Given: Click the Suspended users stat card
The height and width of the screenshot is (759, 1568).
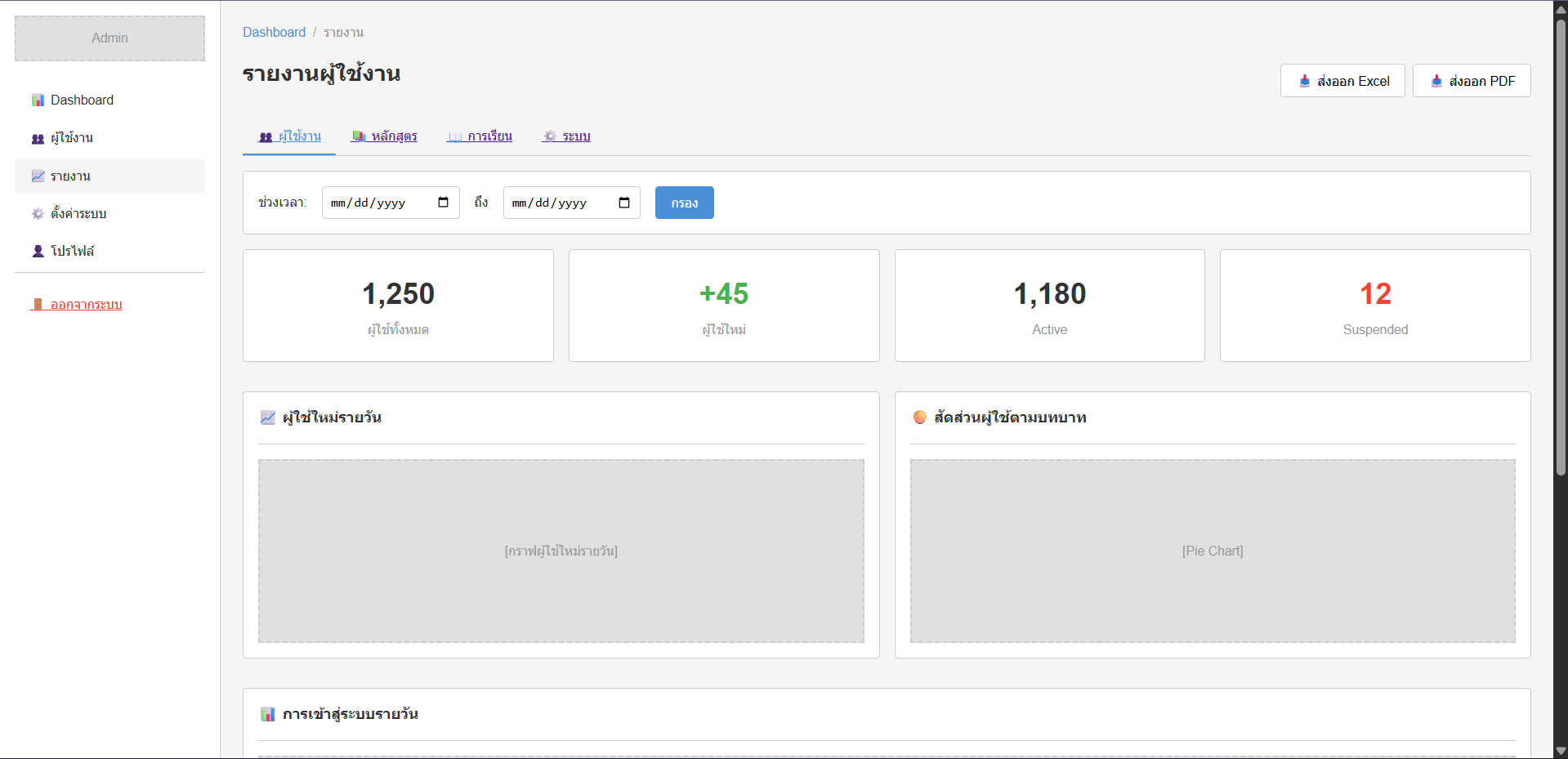Looking at the screenshot, I should tap(1374, 306).
